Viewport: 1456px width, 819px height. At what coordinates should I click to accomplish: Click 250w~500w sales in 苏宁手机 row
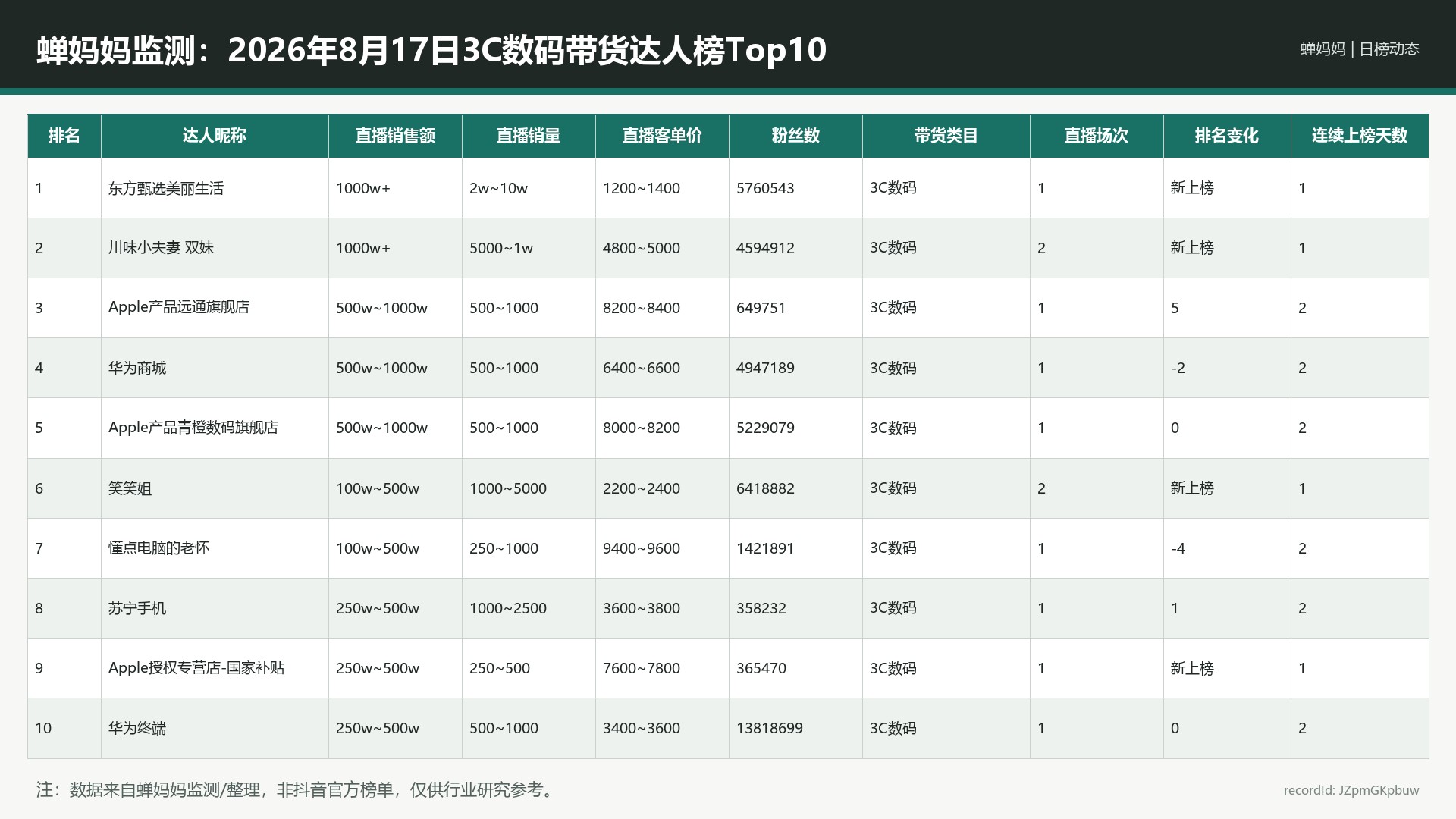tap(378, 608)
